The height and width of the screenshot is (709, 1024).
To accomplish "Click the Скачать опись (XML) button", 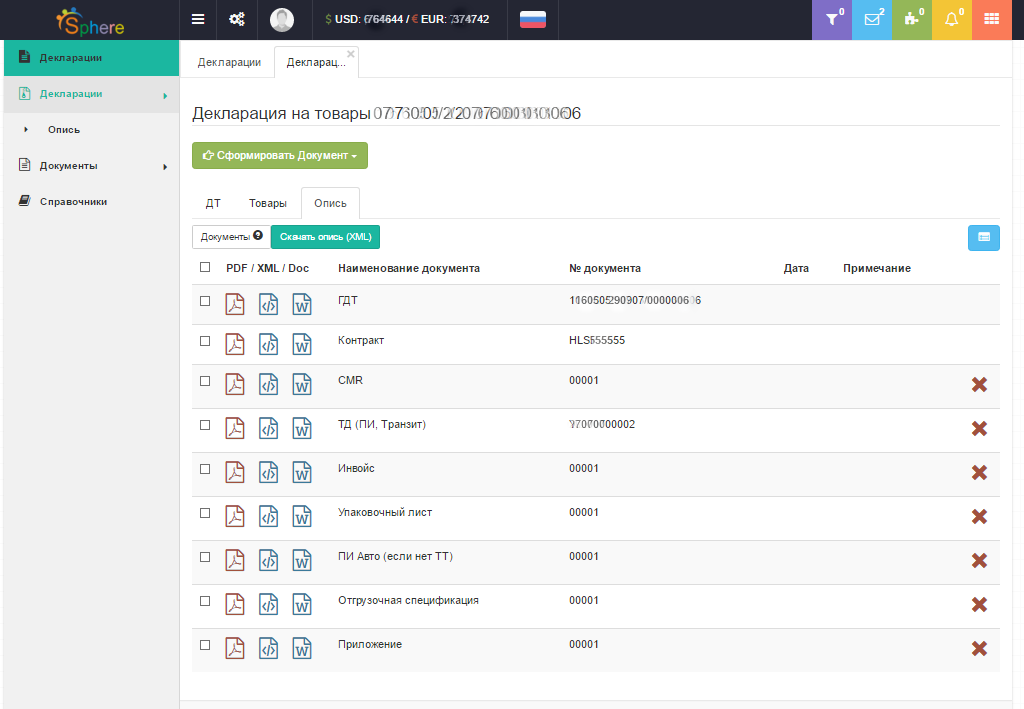I will (325, 237).
